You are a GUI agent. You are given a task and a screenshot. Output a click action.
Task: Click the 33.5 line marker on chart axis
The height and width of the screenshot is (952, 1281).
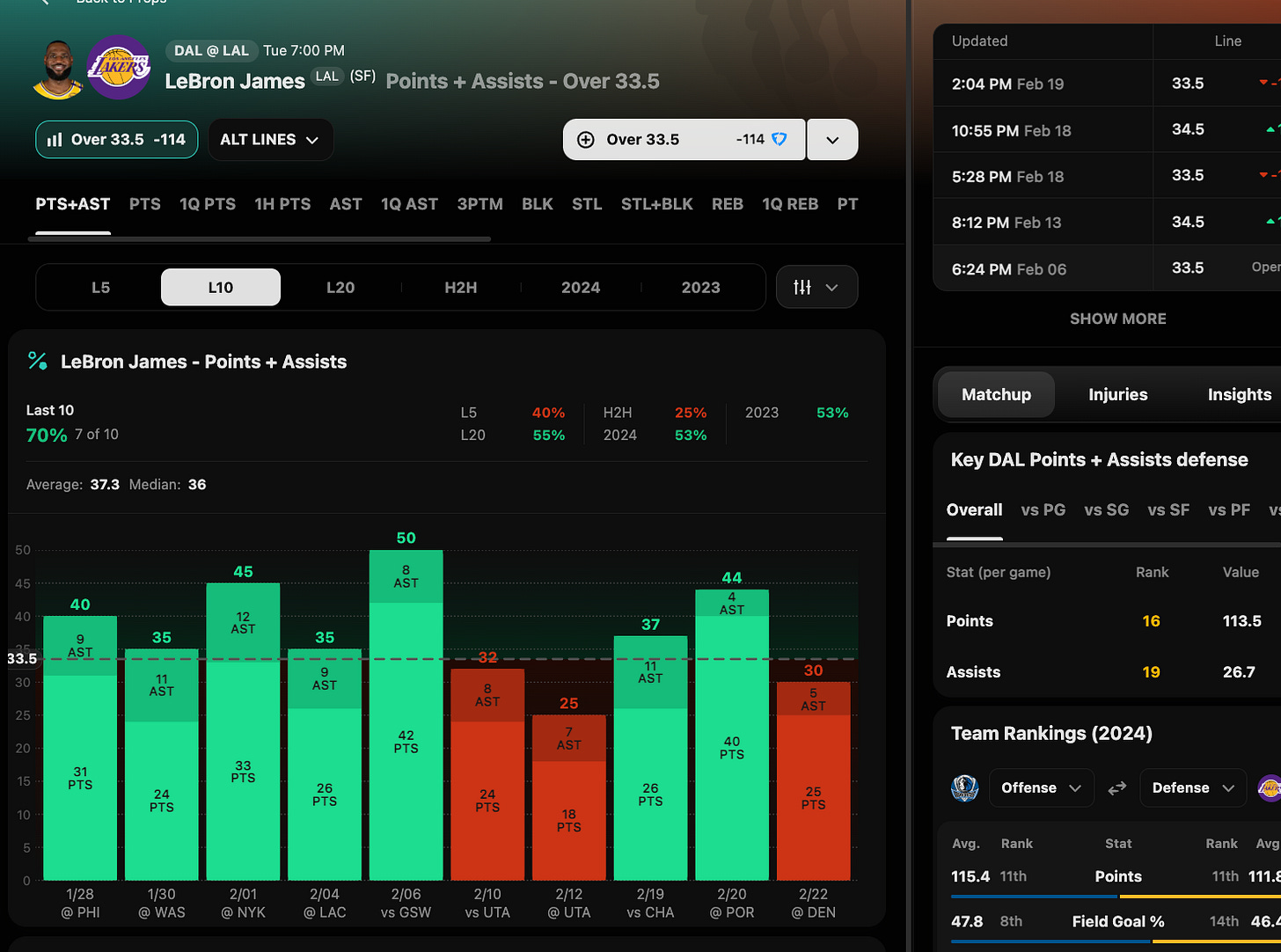click(x=22, y=658)
